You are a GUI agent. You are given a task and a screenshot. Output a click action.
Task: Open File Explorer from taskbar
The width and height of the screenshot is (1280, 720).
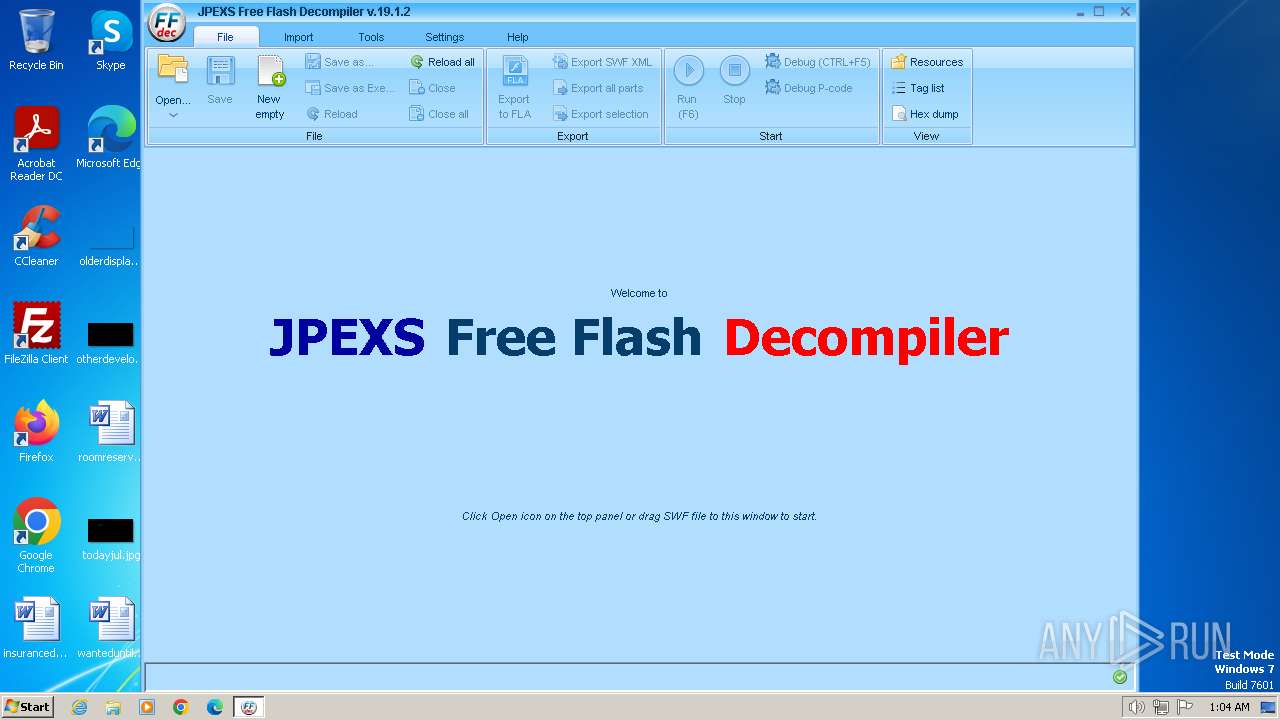pos(113,707)
